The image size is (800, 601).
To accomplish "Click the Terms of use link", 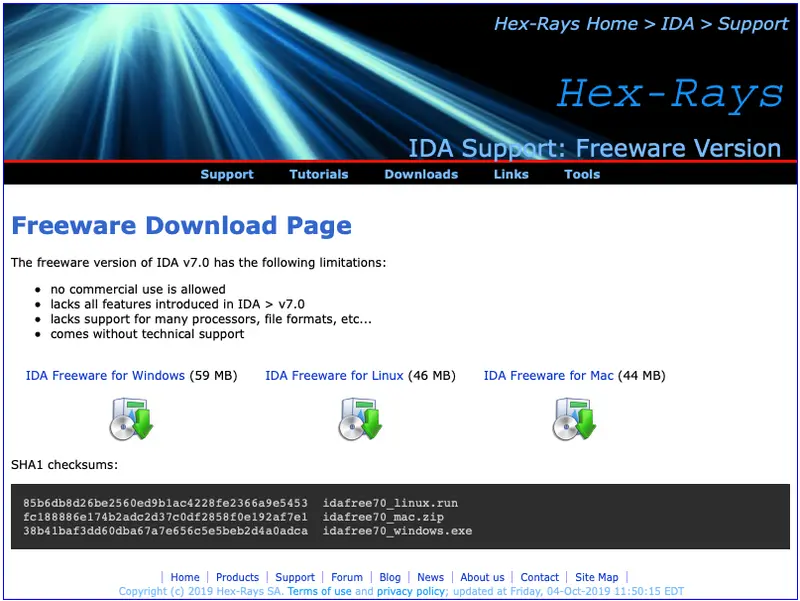I will [319, 591].
